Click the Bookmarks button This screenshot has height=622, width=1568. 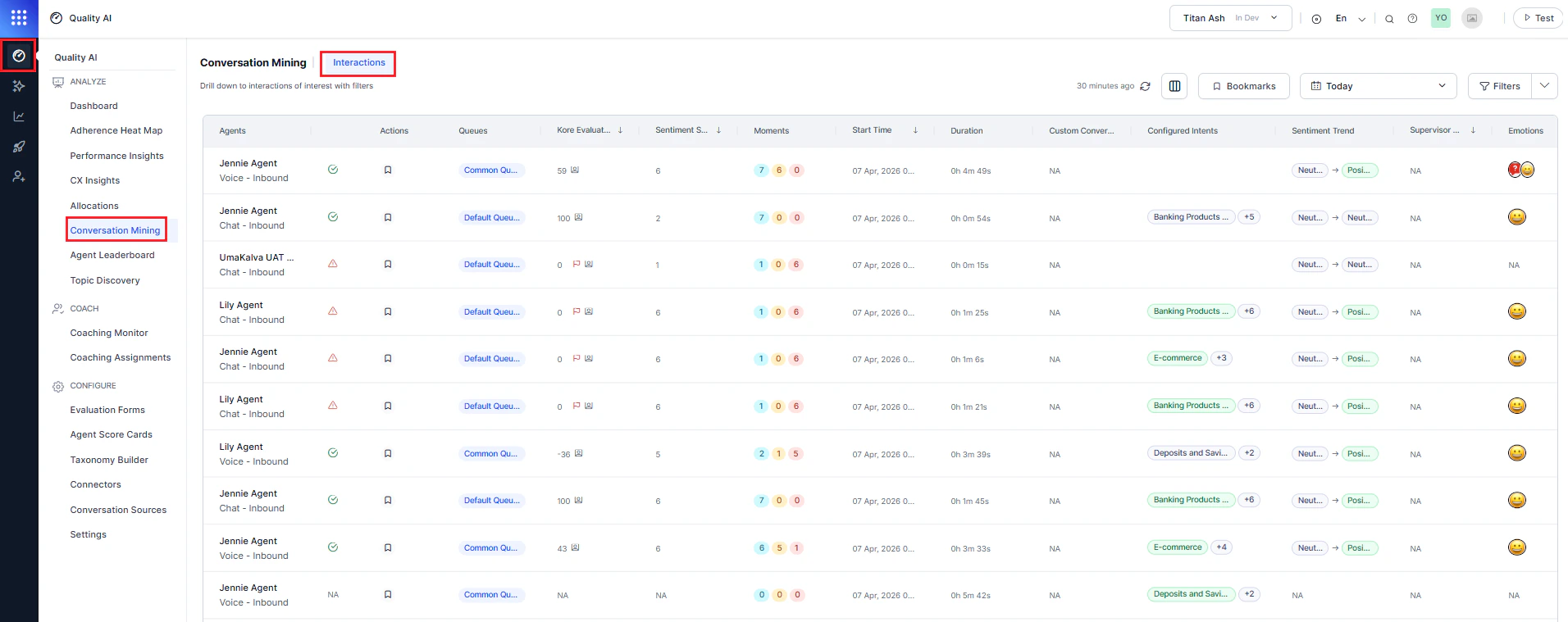(x=1243, y=86)
